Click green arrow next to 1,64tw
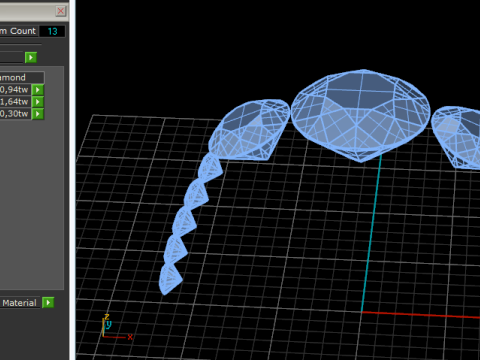Image resolution: width=480 pixels, height=360 pixels. pos(38,102)
